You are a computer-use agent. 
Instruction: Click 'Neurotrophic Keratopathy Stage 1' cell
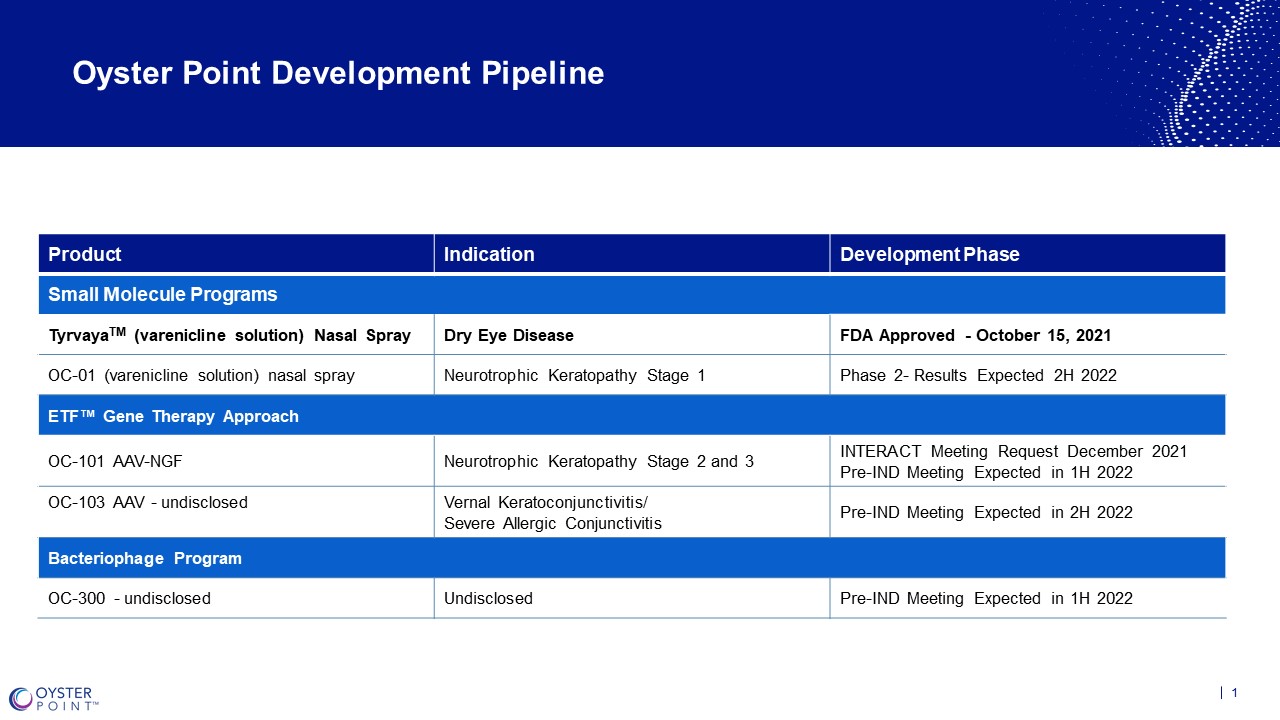pos(574,375)
